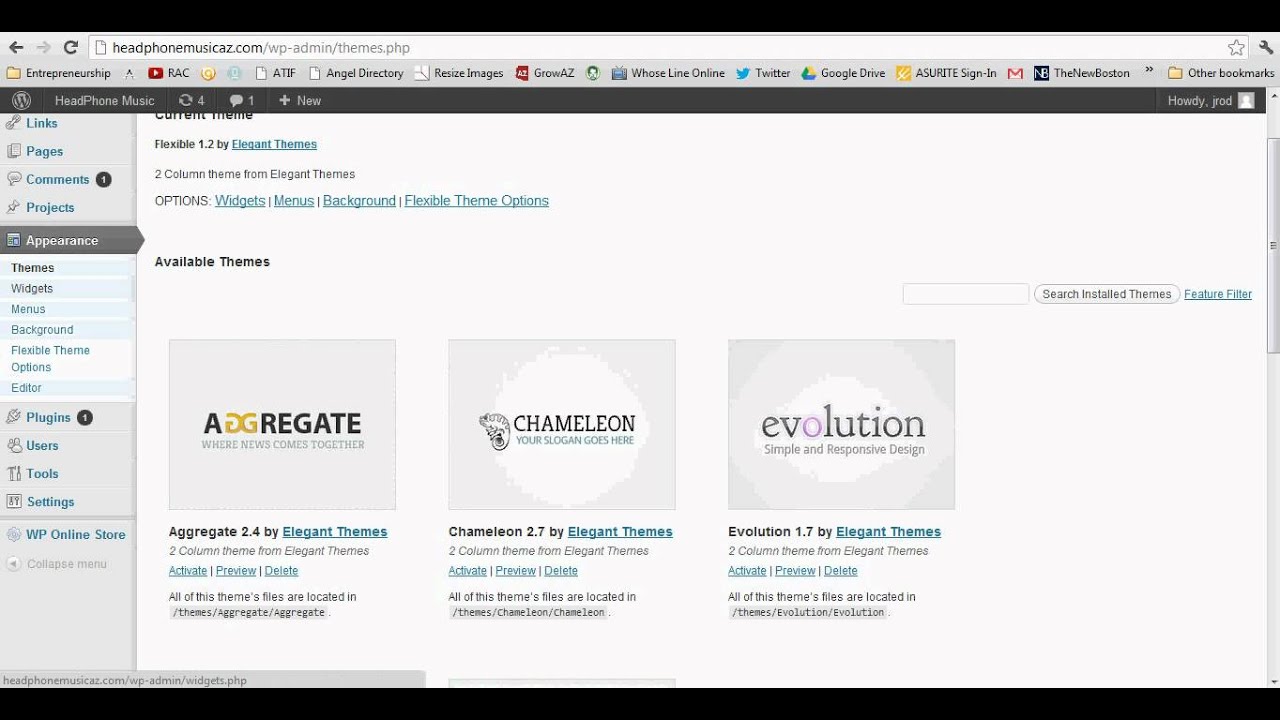The width and height of the screenshot is (1280, 720).
Task: Open the Comments sidebar item
Action: [x=57, y=179]
